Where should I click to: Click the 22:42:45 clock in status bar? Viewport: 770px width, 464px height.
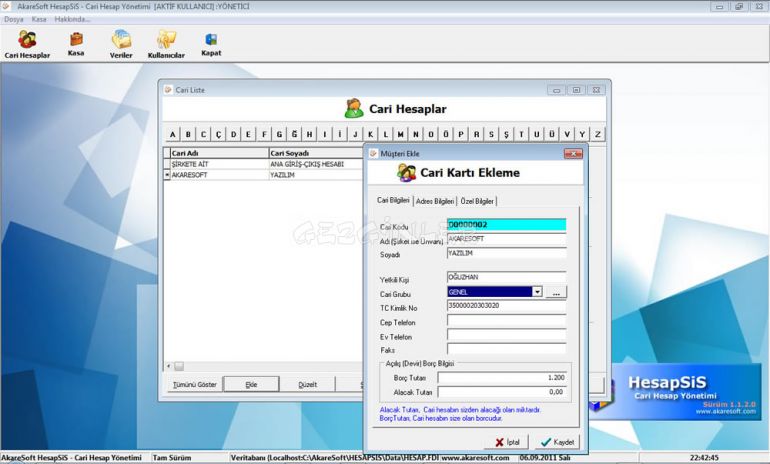(704, 458)
